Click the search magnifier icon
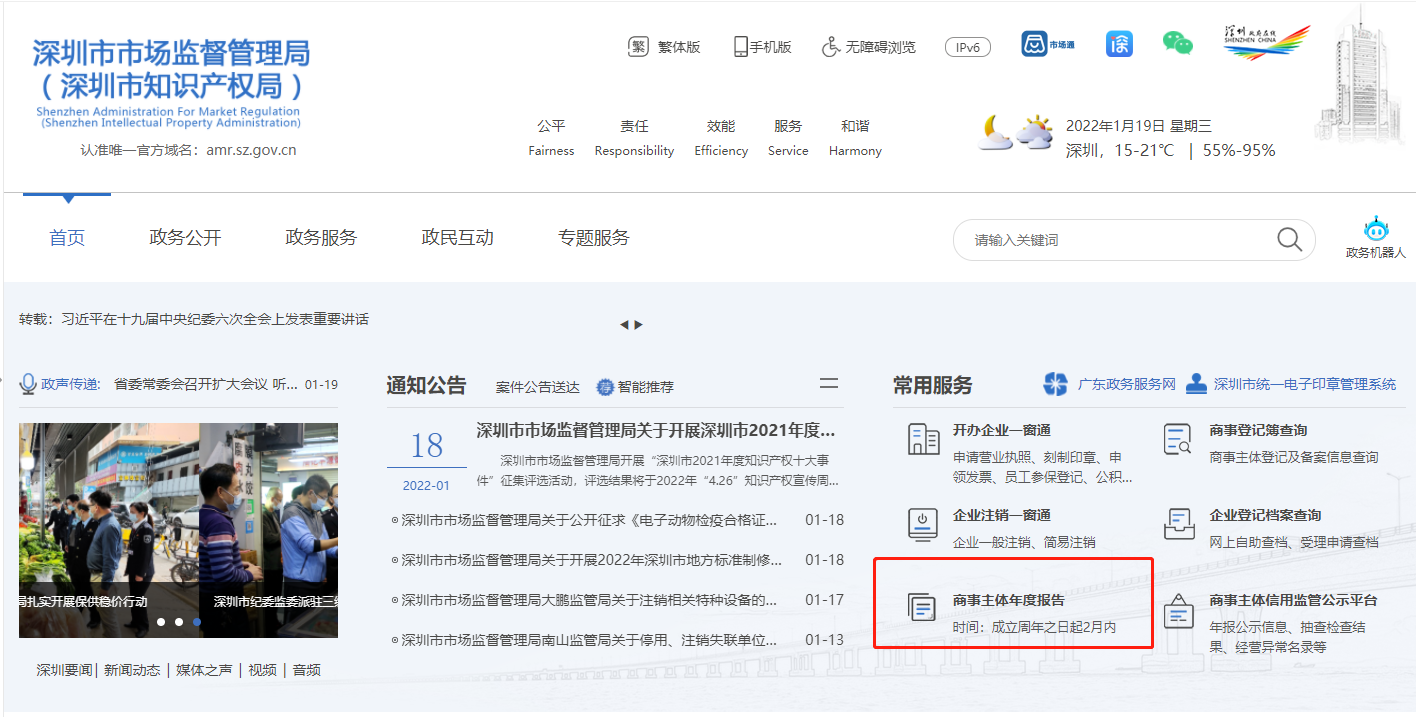 tap(1289, 239)
